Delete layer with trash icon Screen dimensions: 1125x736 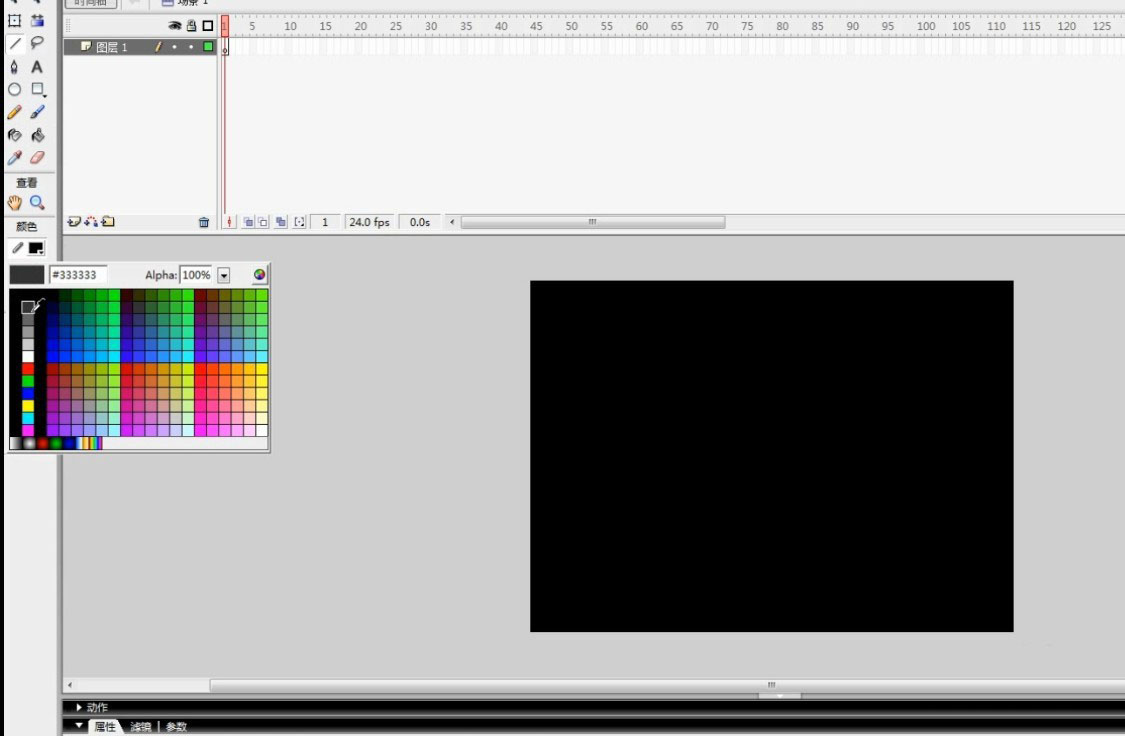204,222
